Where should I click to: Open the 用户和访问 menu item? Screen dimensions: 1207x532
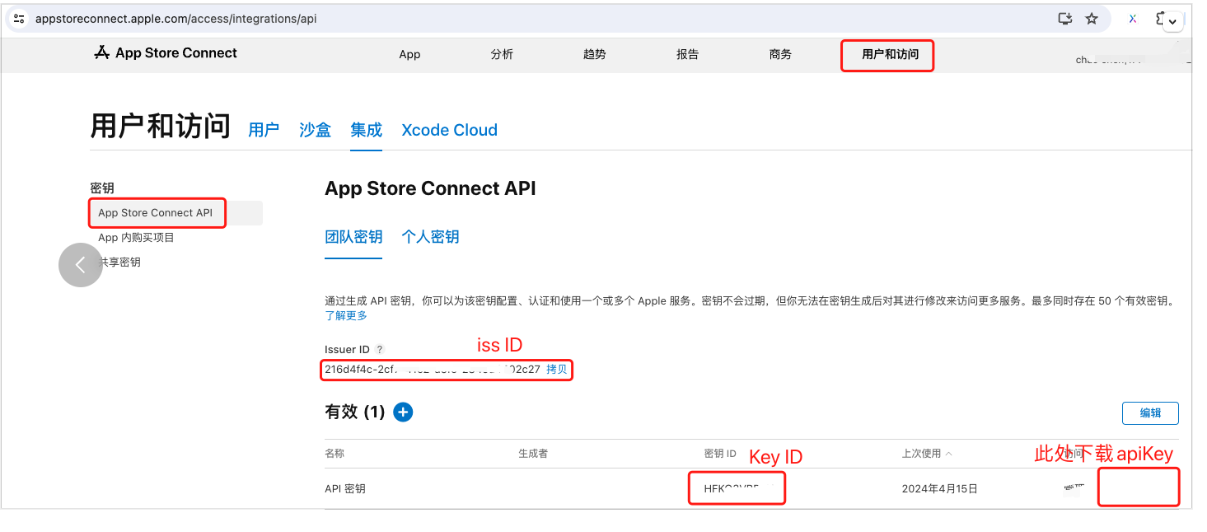click(890, 55)
